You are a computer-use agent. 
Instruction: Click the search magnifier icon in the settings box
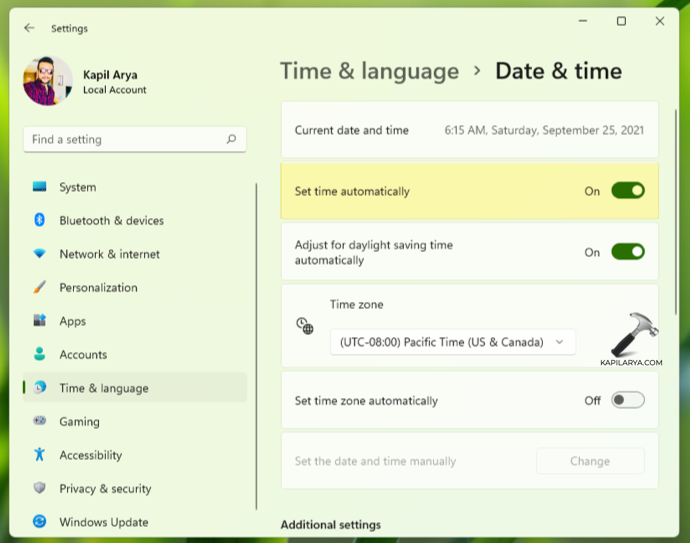[231, 140]
